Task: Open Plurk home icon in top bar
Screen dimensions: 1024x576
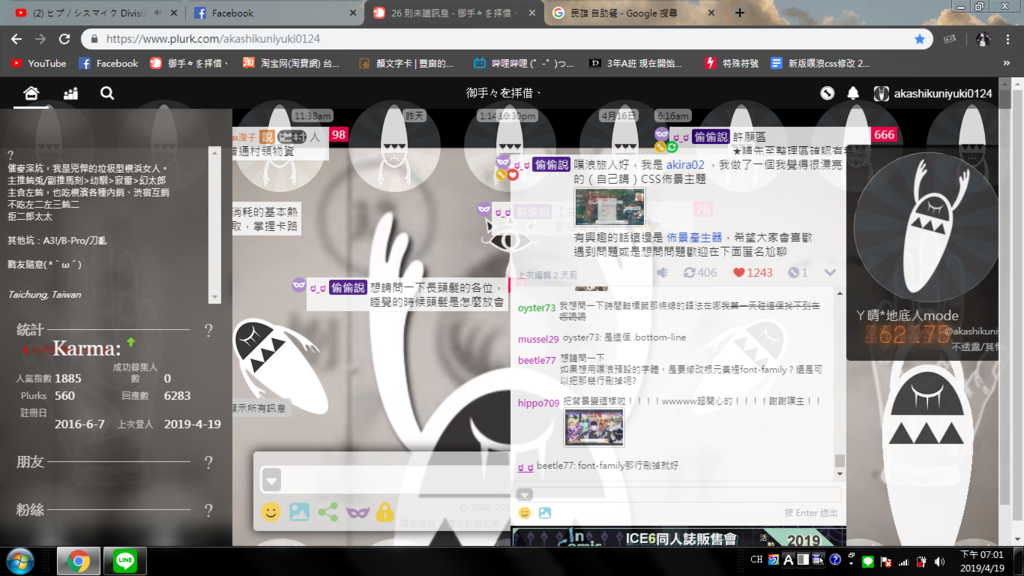Action: click(x=31, y=93)
